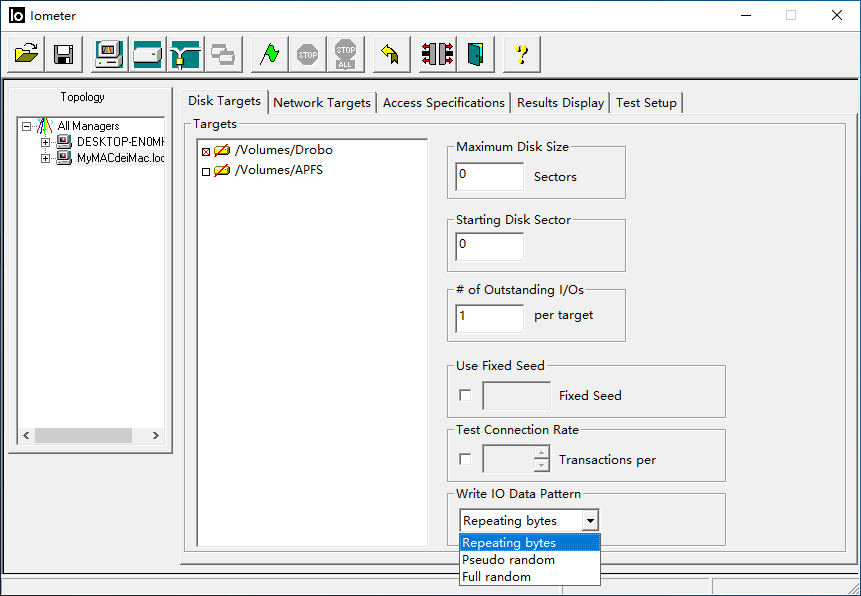
Task: Click MyMACdeiMac manager computer icon
Action: (64, 158)
